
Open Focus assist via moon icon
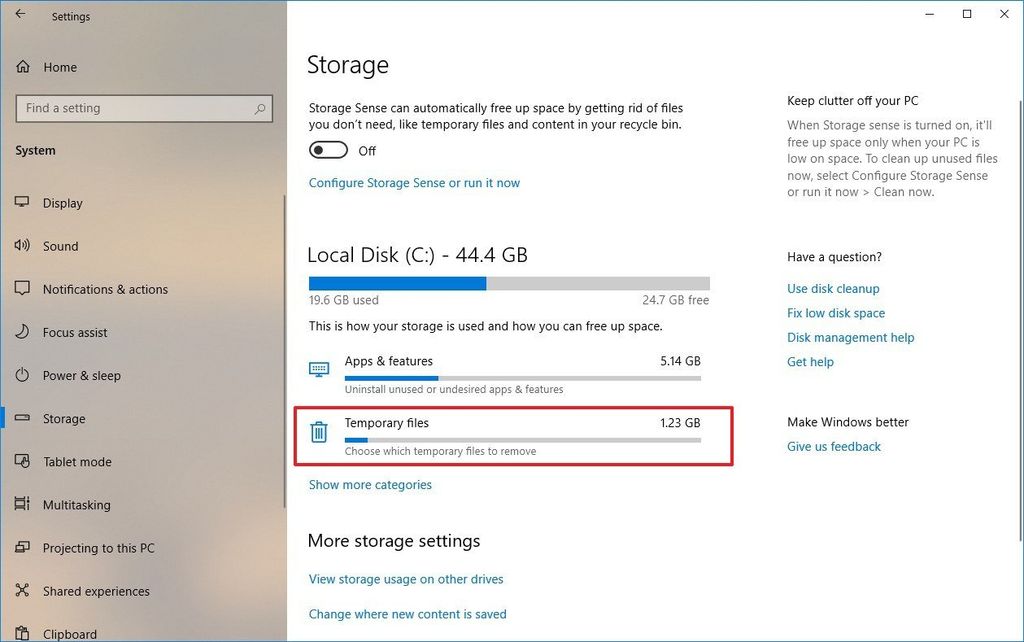click(x=22, y=331)
